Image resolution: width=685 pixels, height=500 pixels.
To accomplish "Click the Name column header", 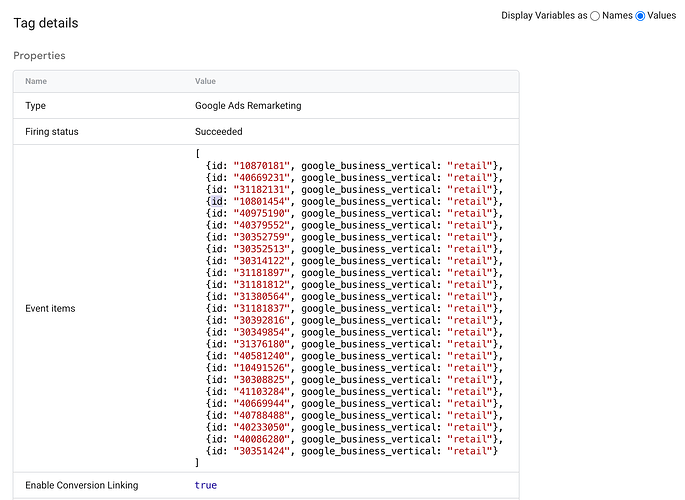I will [36, 81].
